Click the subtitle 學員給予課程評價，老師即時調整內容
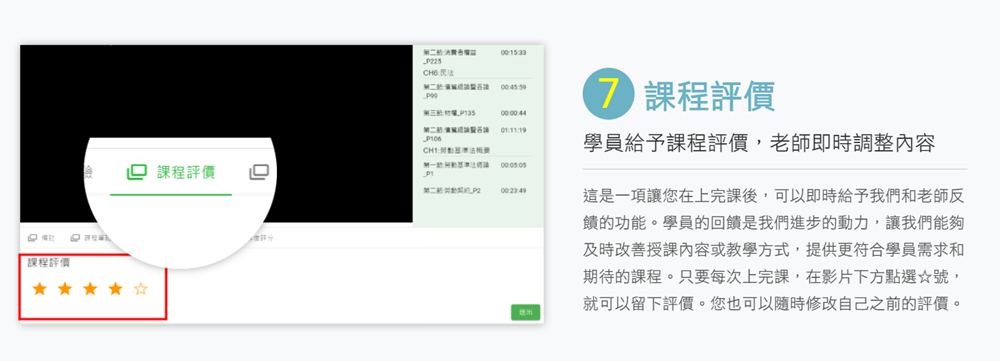Screen dimensions: 1000x361 pos(759,143)
